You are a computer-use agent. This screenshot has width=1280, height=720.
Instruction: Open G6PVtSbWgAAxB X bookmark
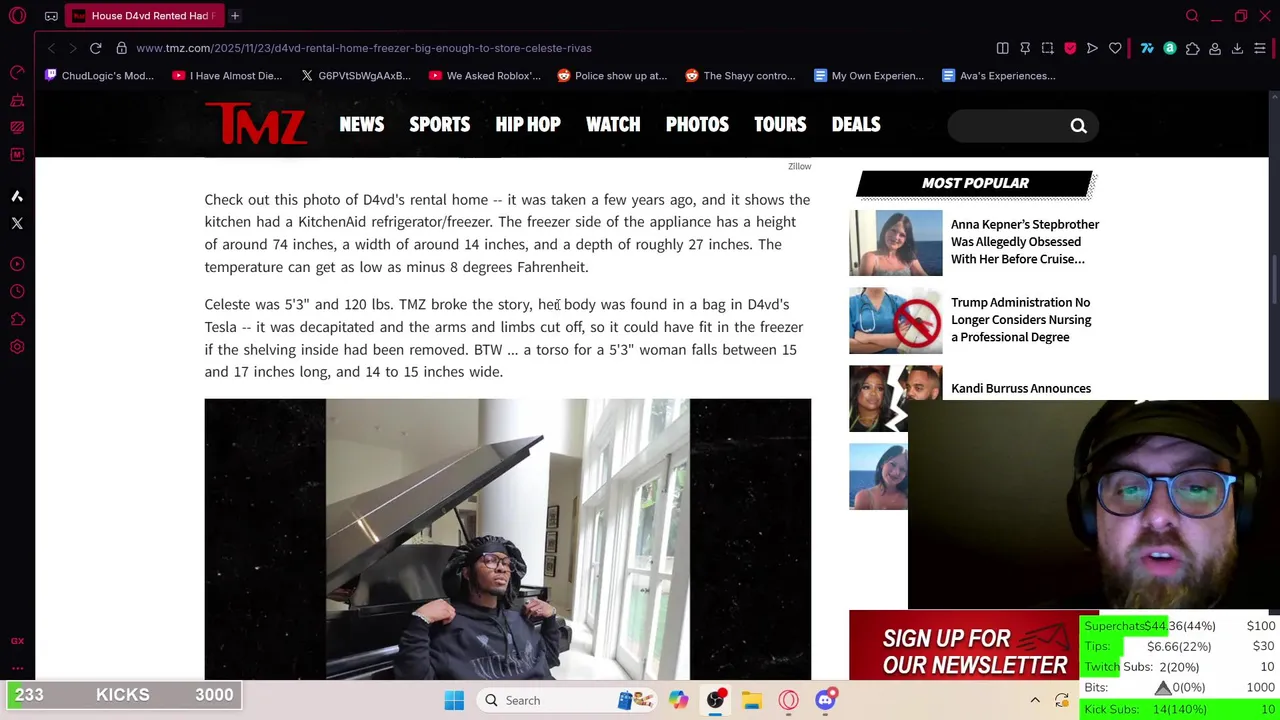[x=356, y=76]
